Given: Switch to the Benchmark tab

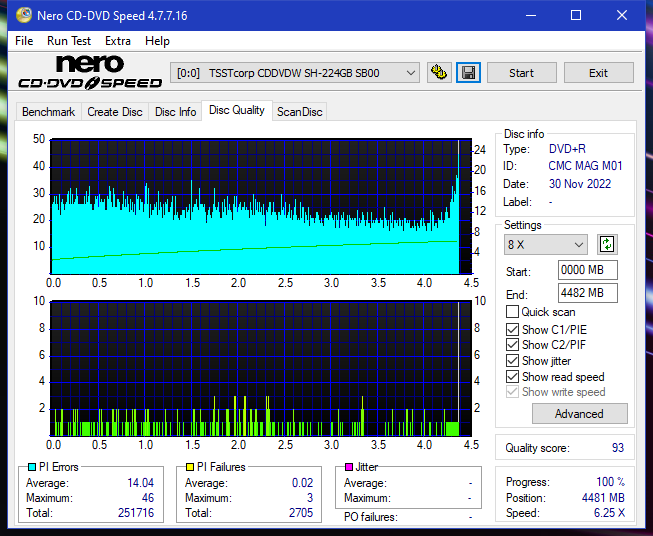Looking at the screenshot, I should [x=49, y=112].
